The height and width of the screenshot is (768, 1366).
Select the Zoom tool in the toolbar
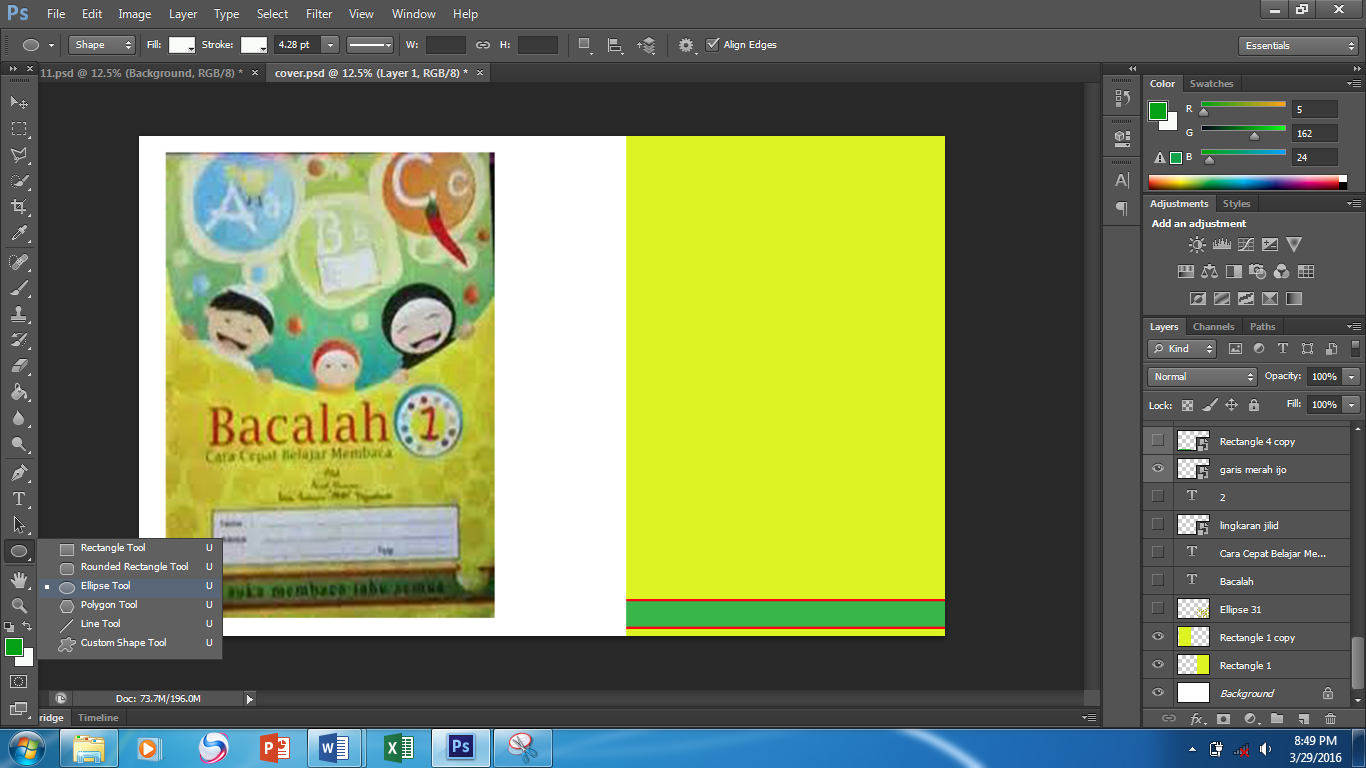pyautogui.click(x=18, y=606)
